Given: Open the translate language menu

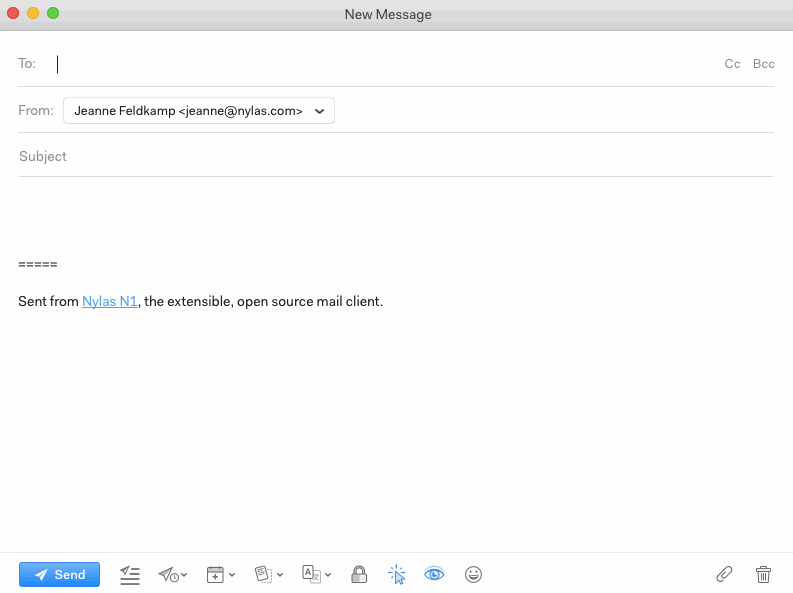Looking at the screenshot, I should (316, 574).
